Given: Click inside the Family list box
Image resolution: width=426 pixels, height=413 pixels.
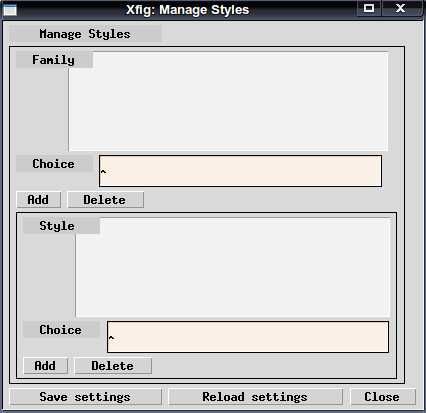Looking at the screenshot, I should click(x=228, y=101).
